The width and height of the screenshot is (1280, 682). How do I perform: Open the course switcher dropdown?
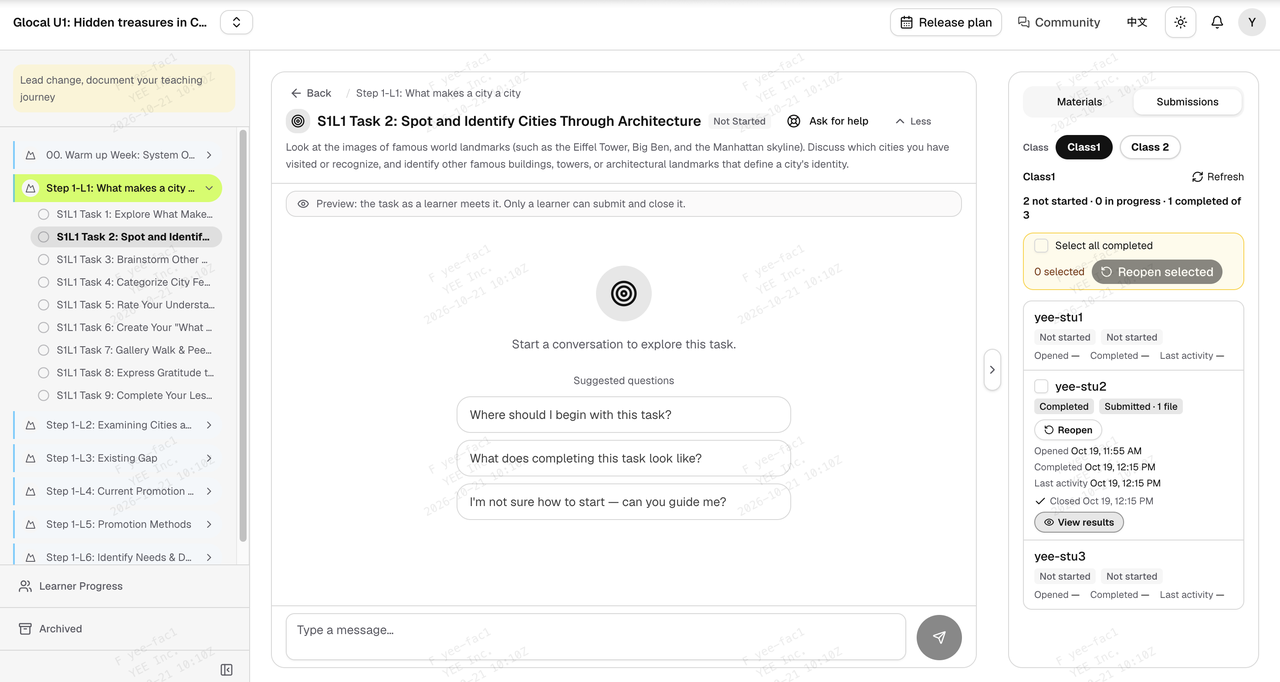pyautogui.click(x=236, y=22)
